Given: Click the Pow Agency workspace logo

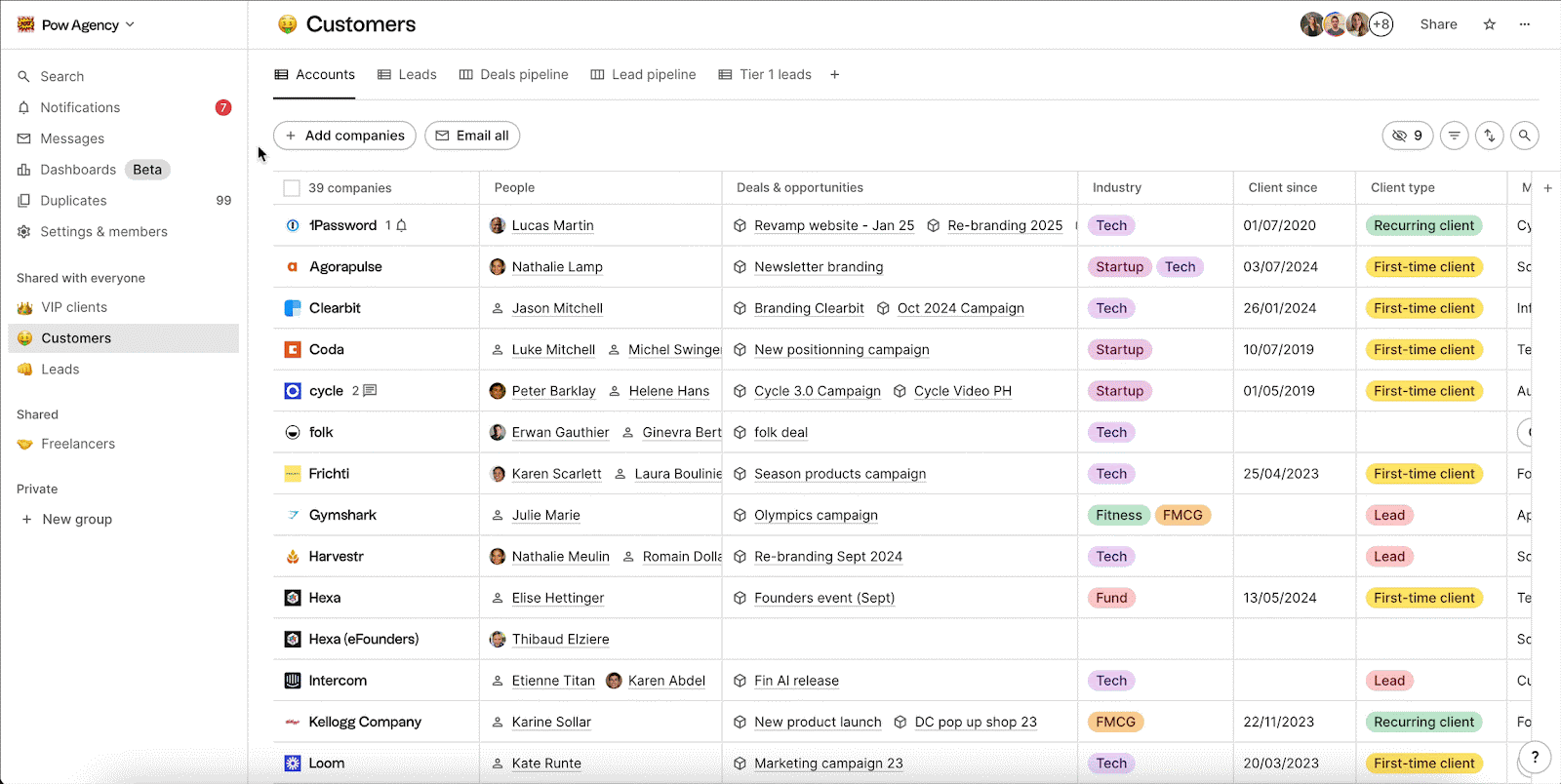Looking at the screenshot, I should (x=26, y=24).
